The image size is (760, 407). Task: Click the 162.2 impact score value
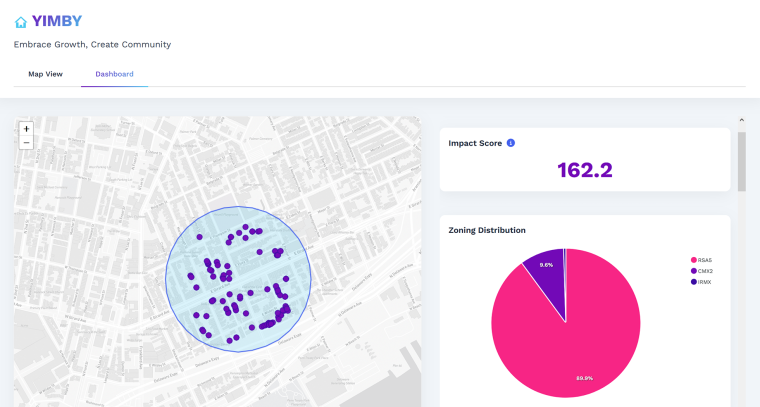pos(585,170)
